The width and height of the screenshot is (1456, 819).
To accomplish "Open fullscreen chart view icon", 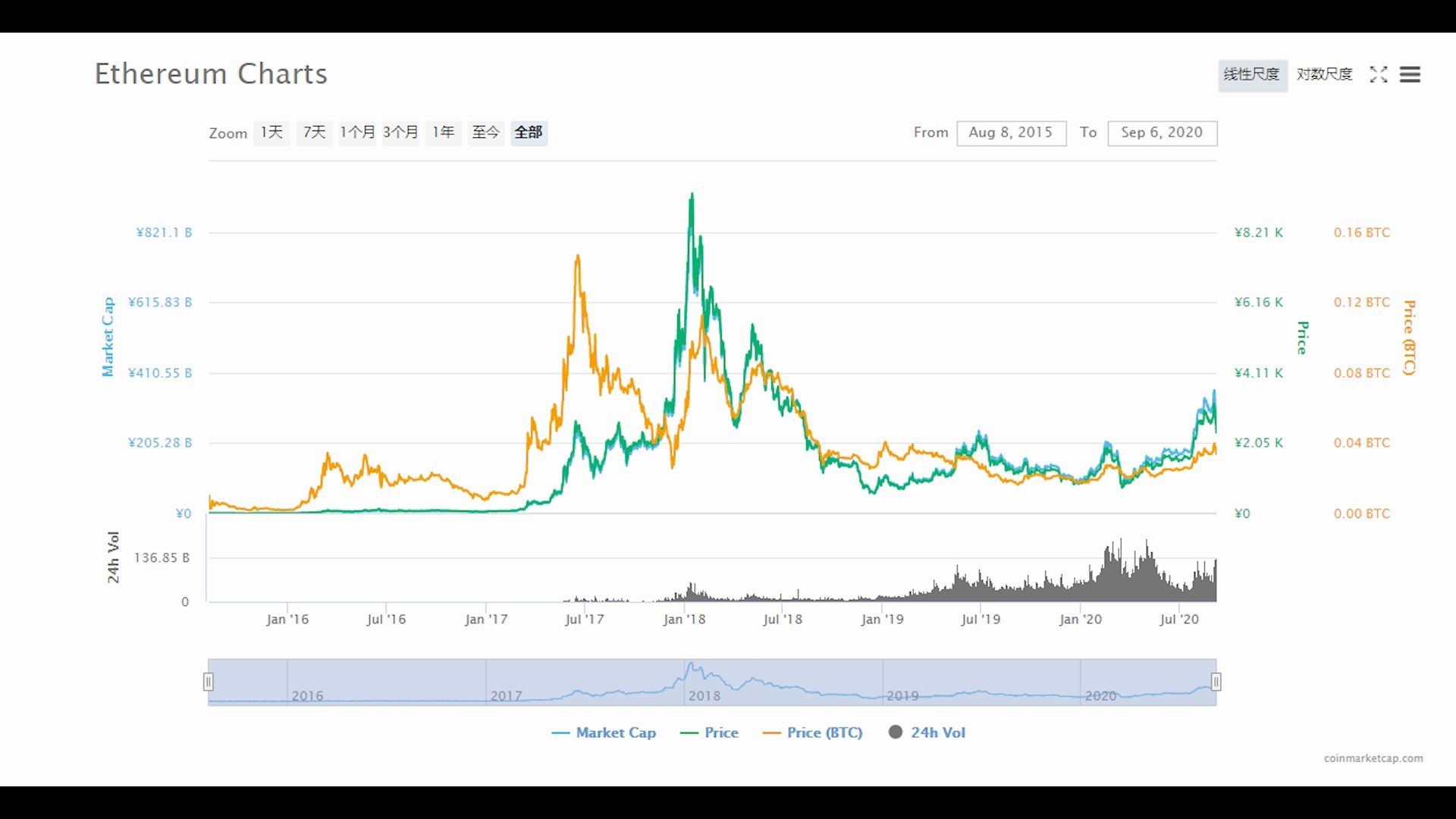I will tap(1379, 74).
